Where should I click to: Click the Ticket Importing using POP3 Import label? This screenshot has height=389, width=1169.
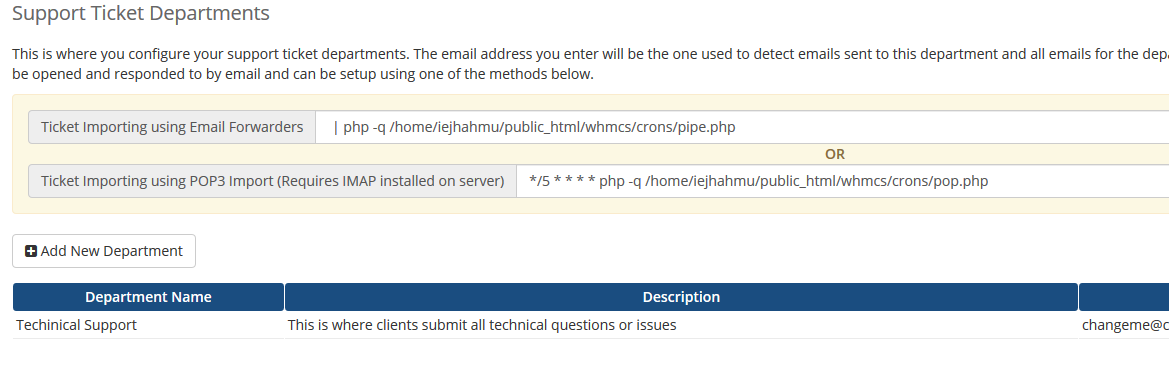tap(272, 181)
